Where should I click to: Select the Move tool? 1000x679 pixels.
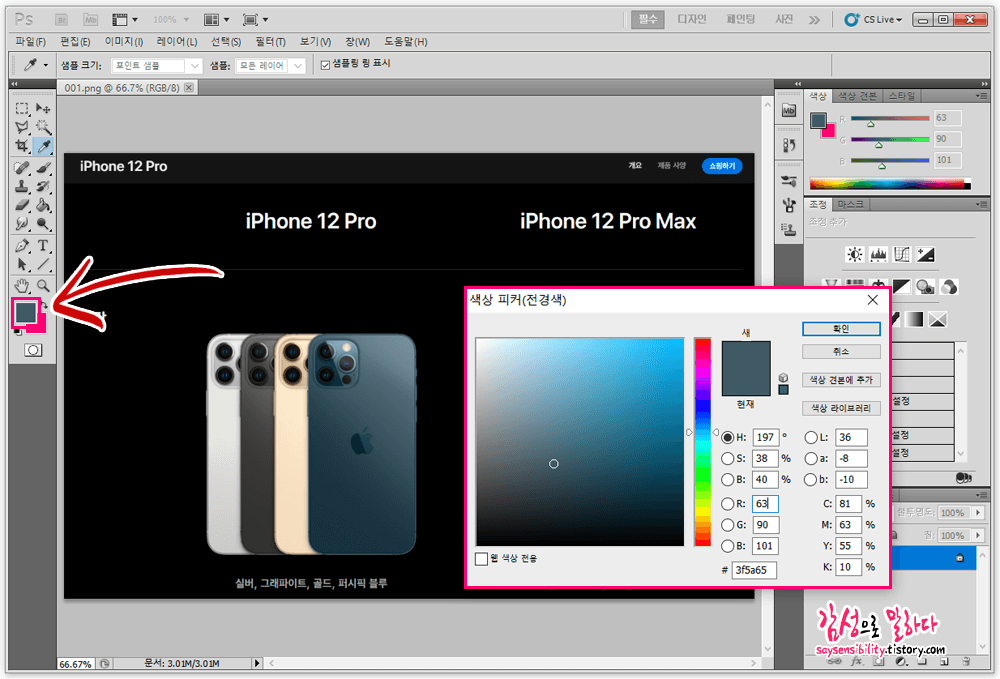pos(43,108)
